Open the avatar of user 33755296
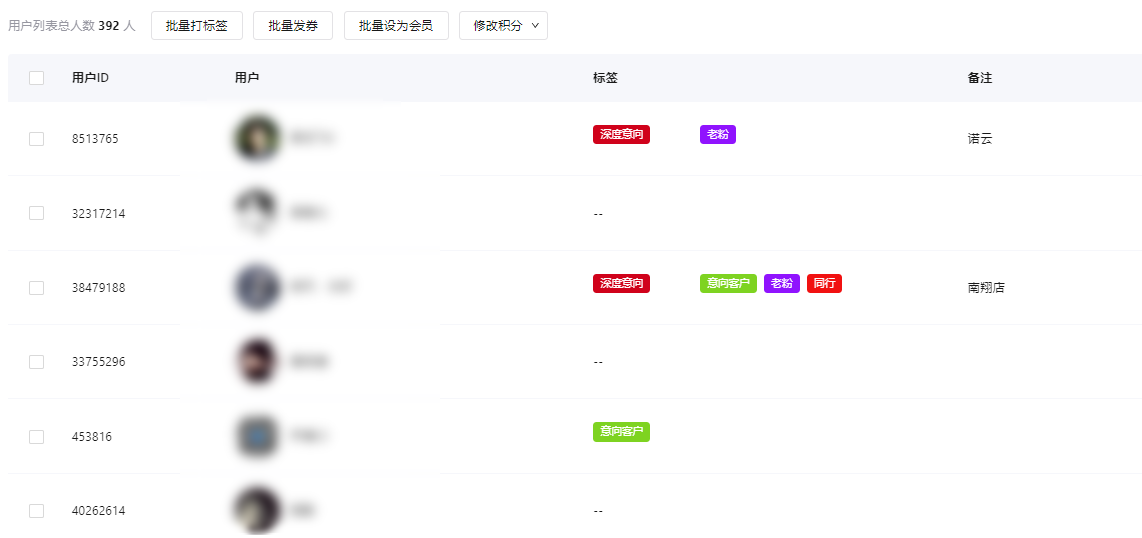 (x=257, y=361)
